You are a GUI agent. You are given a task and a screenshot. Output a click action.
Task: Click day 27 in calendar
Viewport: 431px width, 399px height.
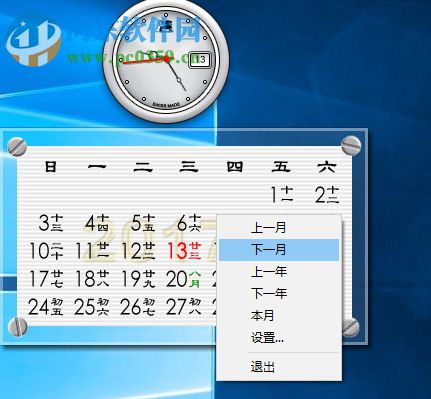(x=184, y=307)
